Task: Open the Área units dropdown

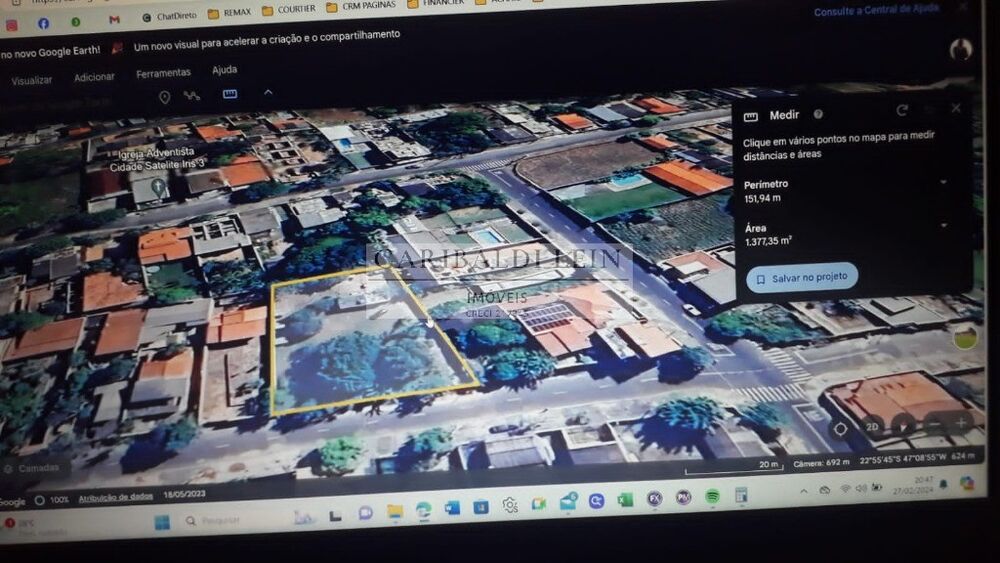Action: [943, 226]
